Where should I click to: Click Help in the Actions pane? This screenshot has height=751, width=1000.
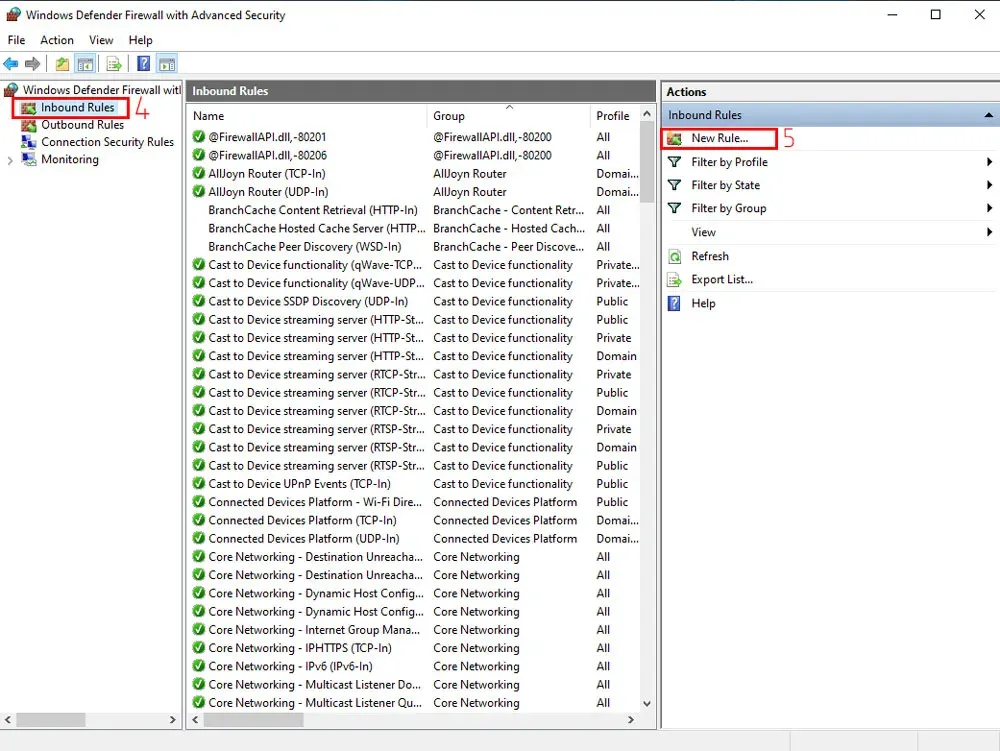coord(703,303)
